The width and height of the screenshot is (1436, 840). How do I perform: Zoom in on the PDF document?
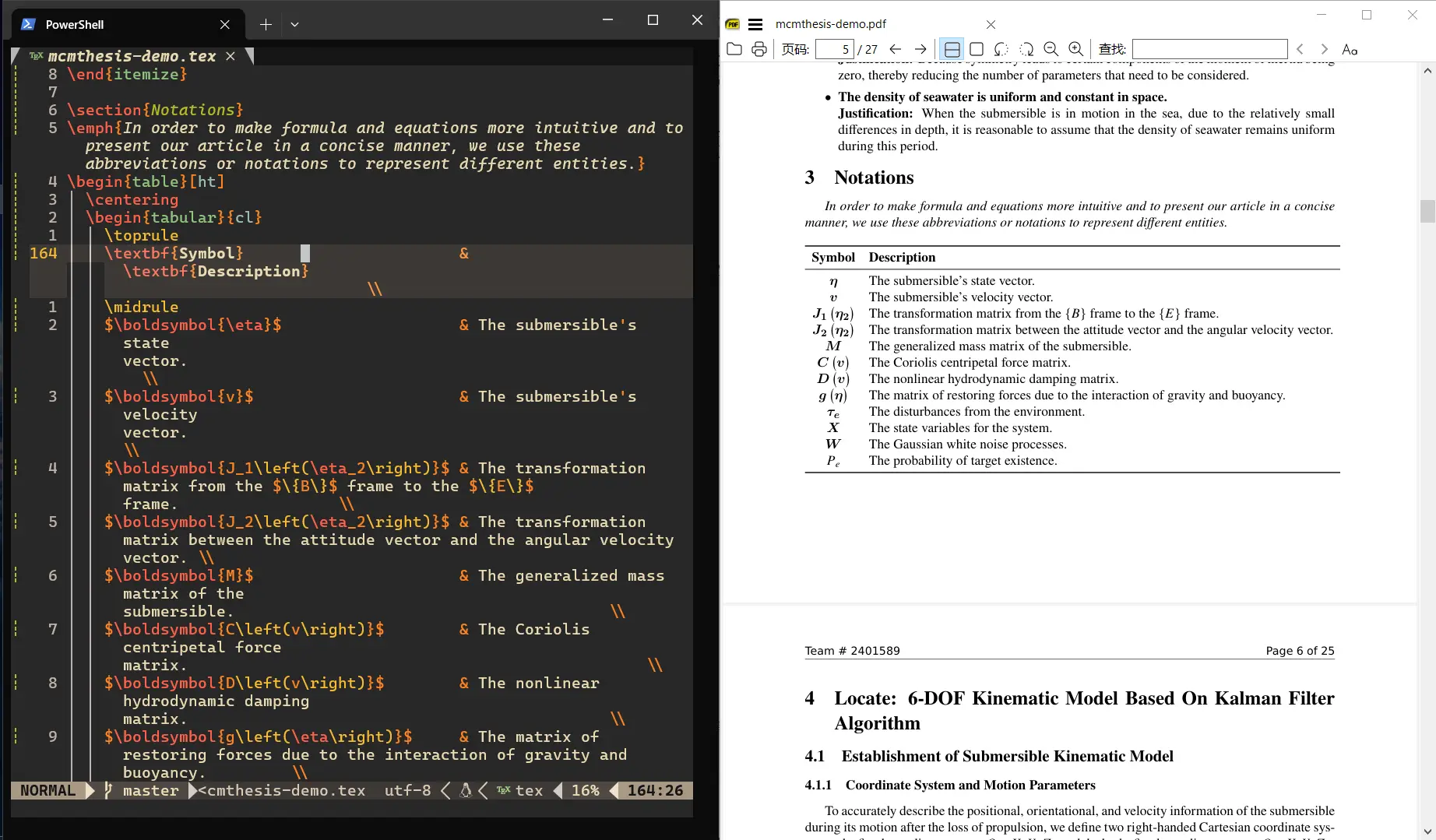1076,49
